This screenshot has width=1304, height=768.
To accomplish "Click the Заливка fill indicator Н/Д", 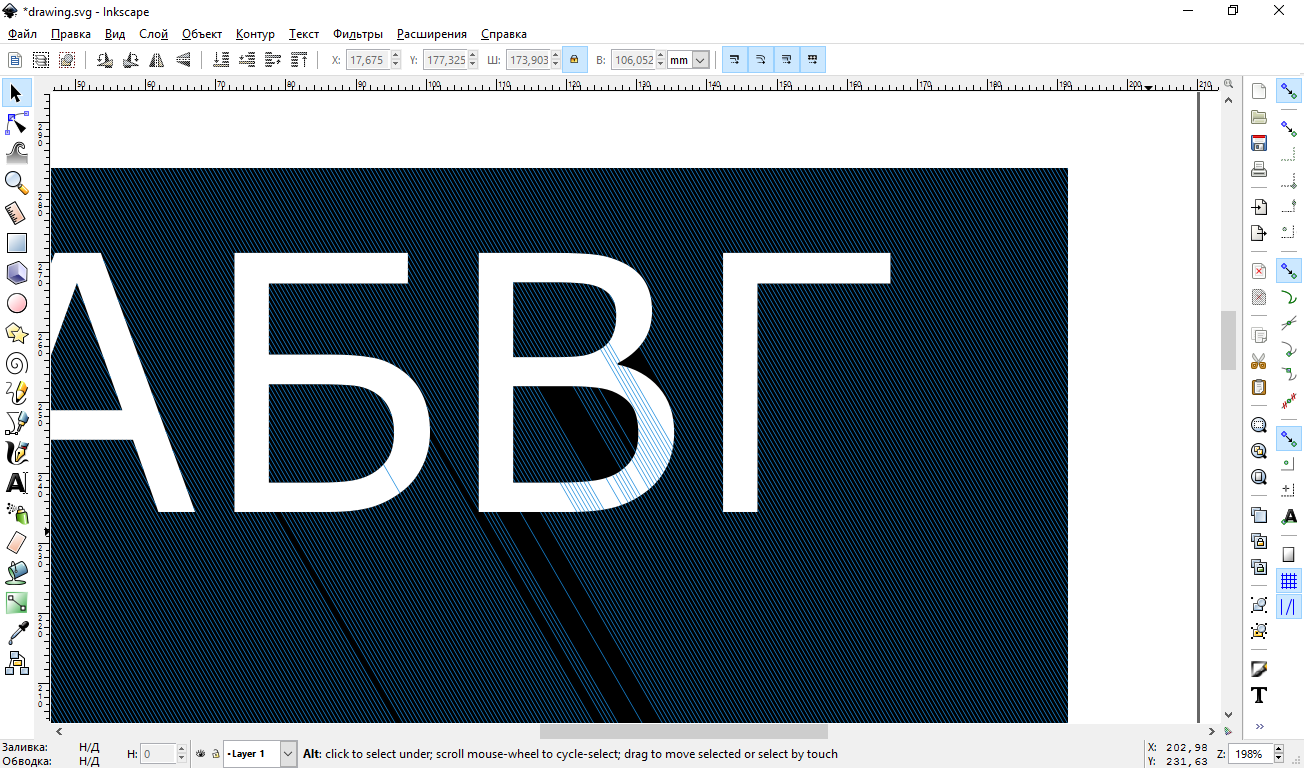I will click(x=89, y=747).
